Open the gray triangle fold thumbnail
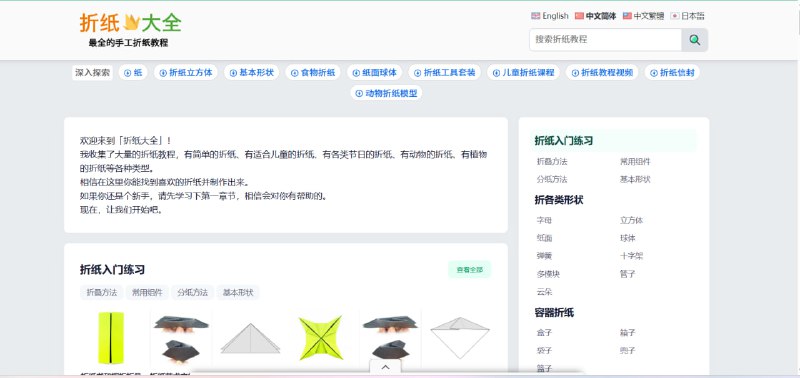 pos(251,338)
